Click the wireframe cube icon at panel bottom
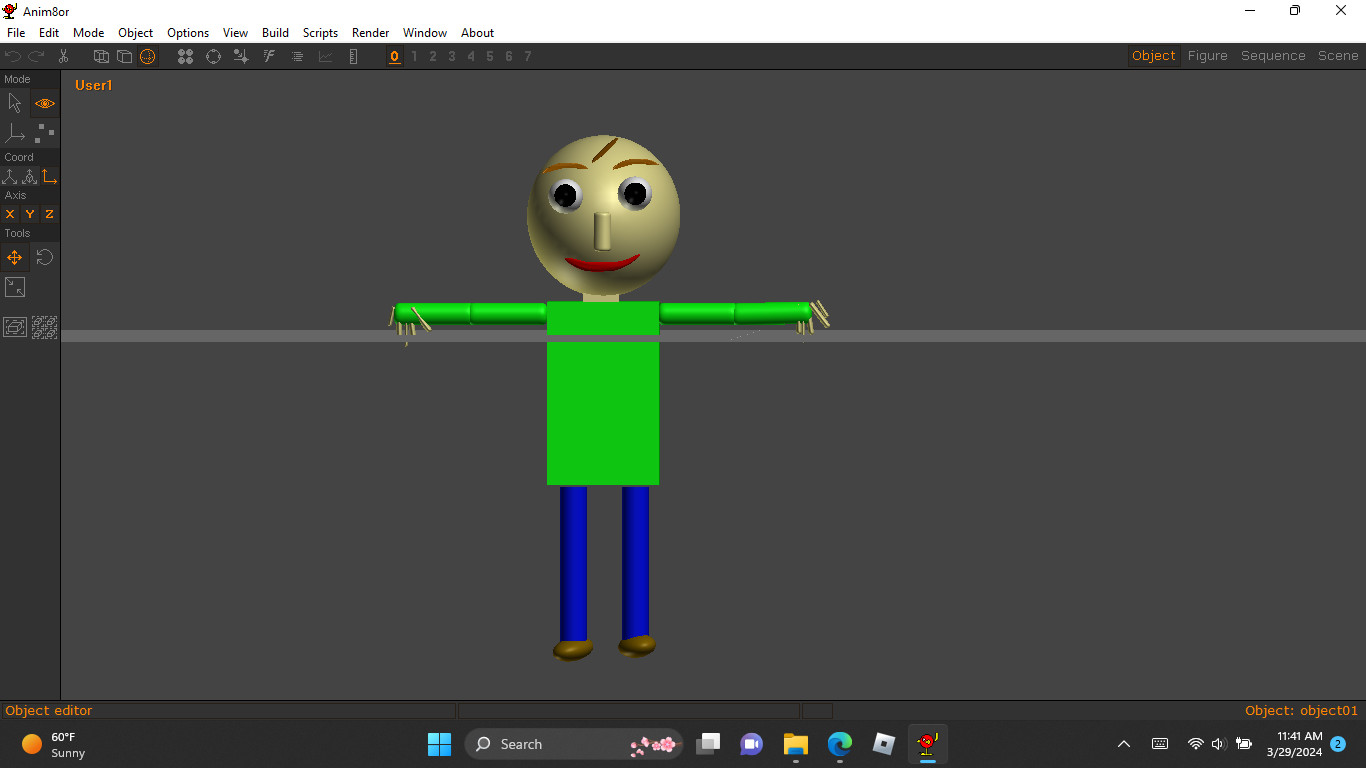Viewport: 1366px width, 768px height. (15, 326)
